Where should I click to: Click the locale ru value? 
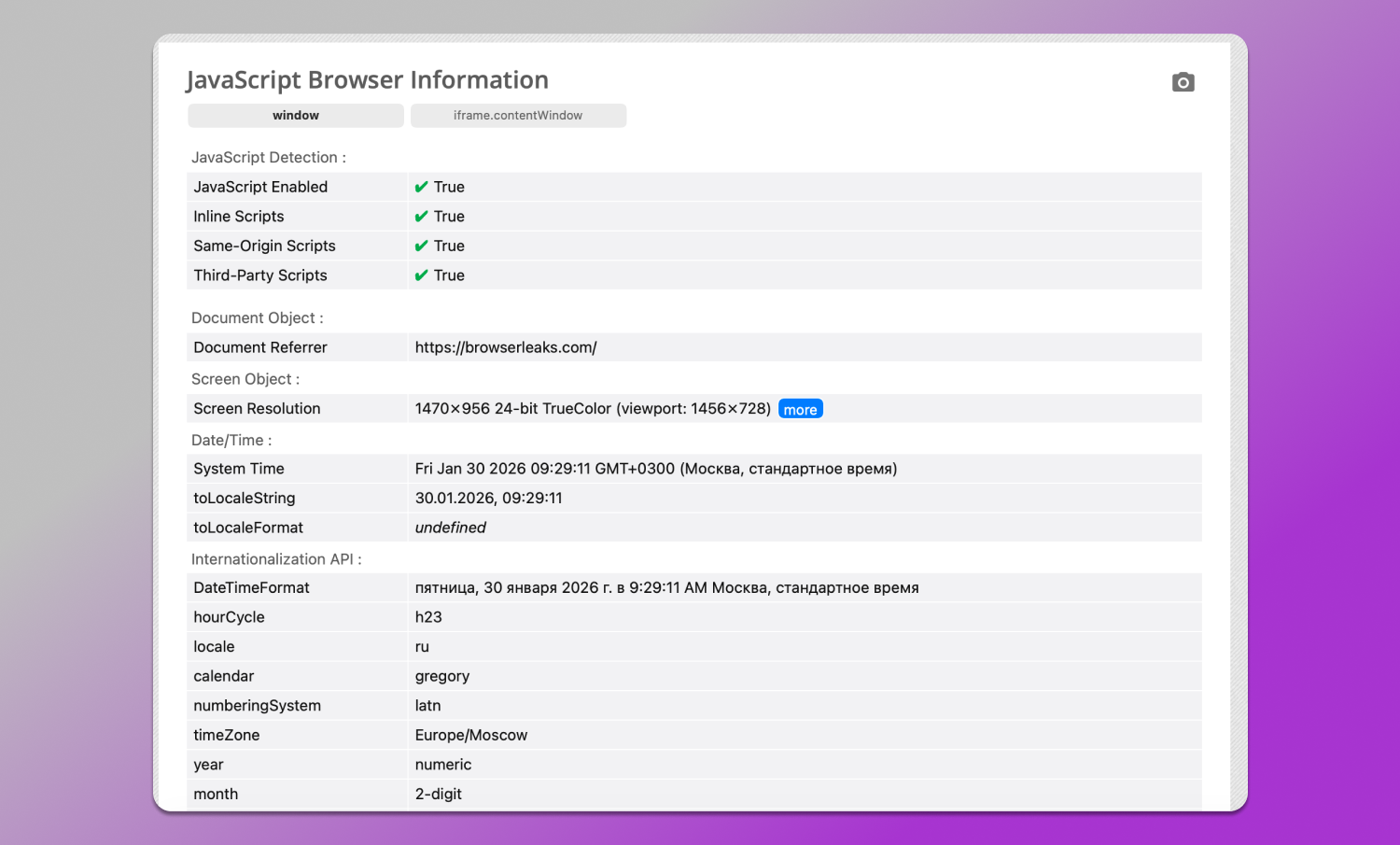[x=422, y=646]
